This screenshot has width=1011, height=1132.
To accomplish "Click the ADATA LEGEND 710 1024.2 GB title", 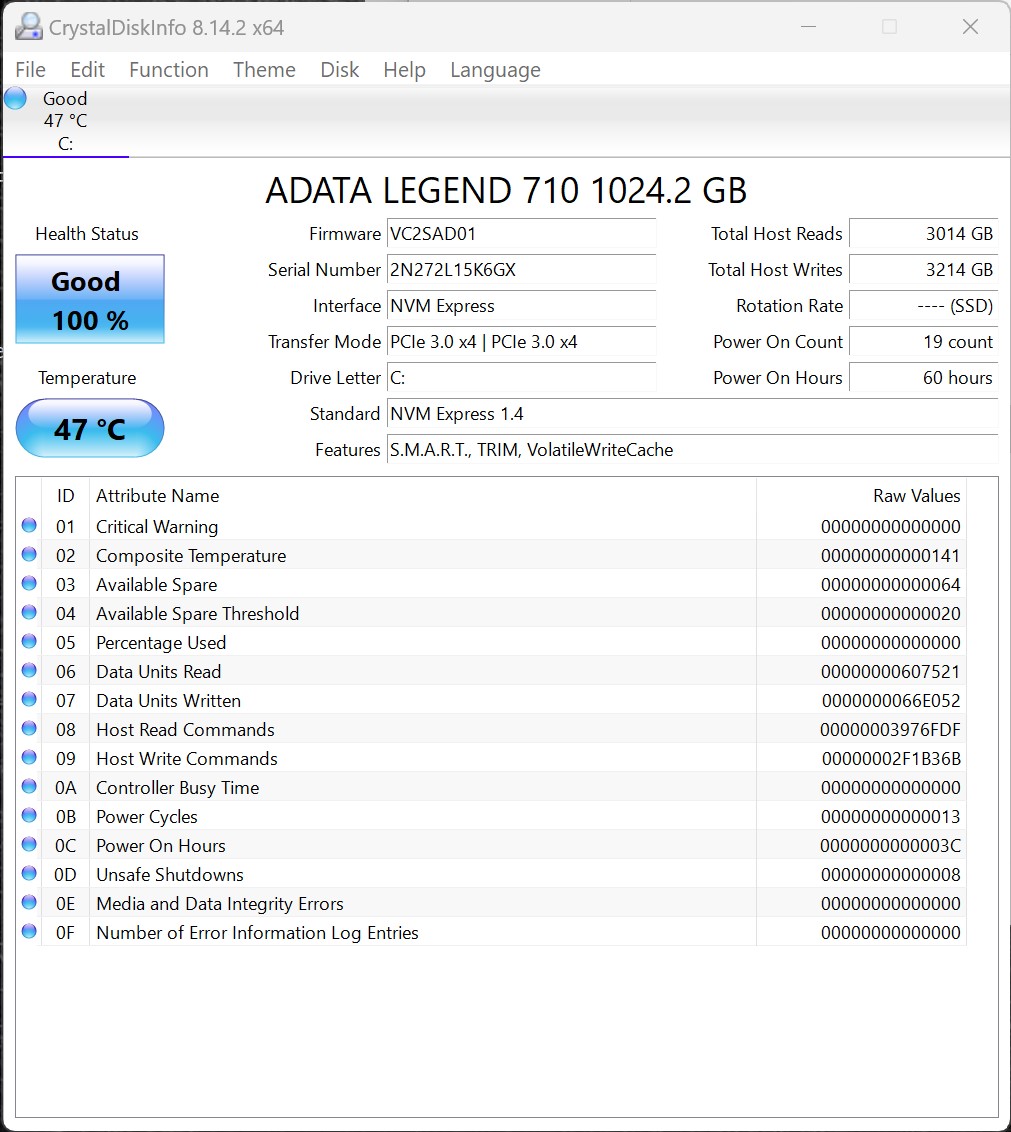I will click(506, 191).
